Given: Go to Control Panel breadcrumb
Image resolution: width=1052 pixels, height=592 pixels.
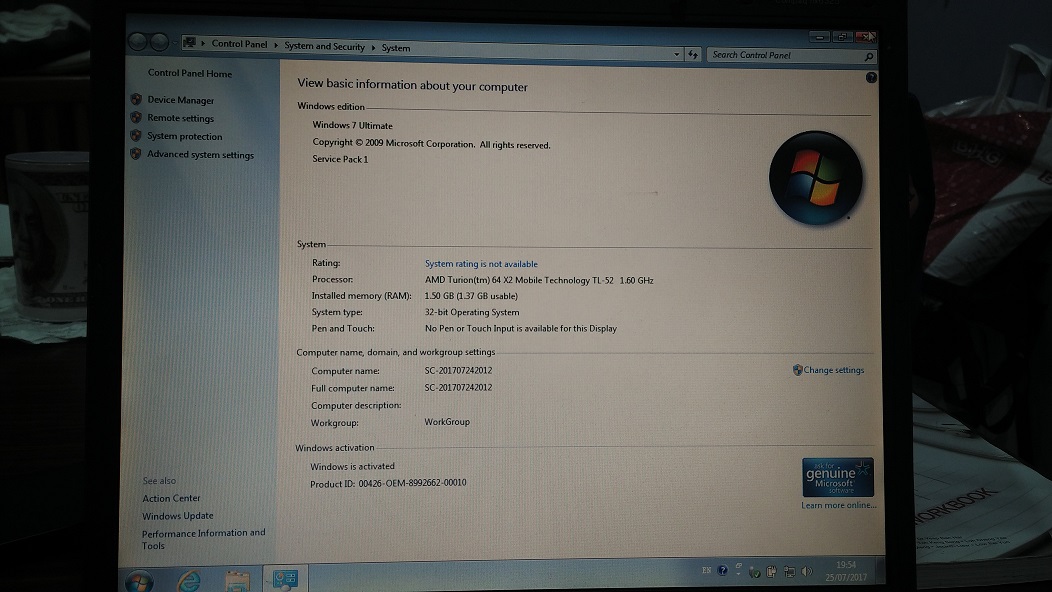Looking at the screenshot, I should pyautogui.click(x=239, y=44).
